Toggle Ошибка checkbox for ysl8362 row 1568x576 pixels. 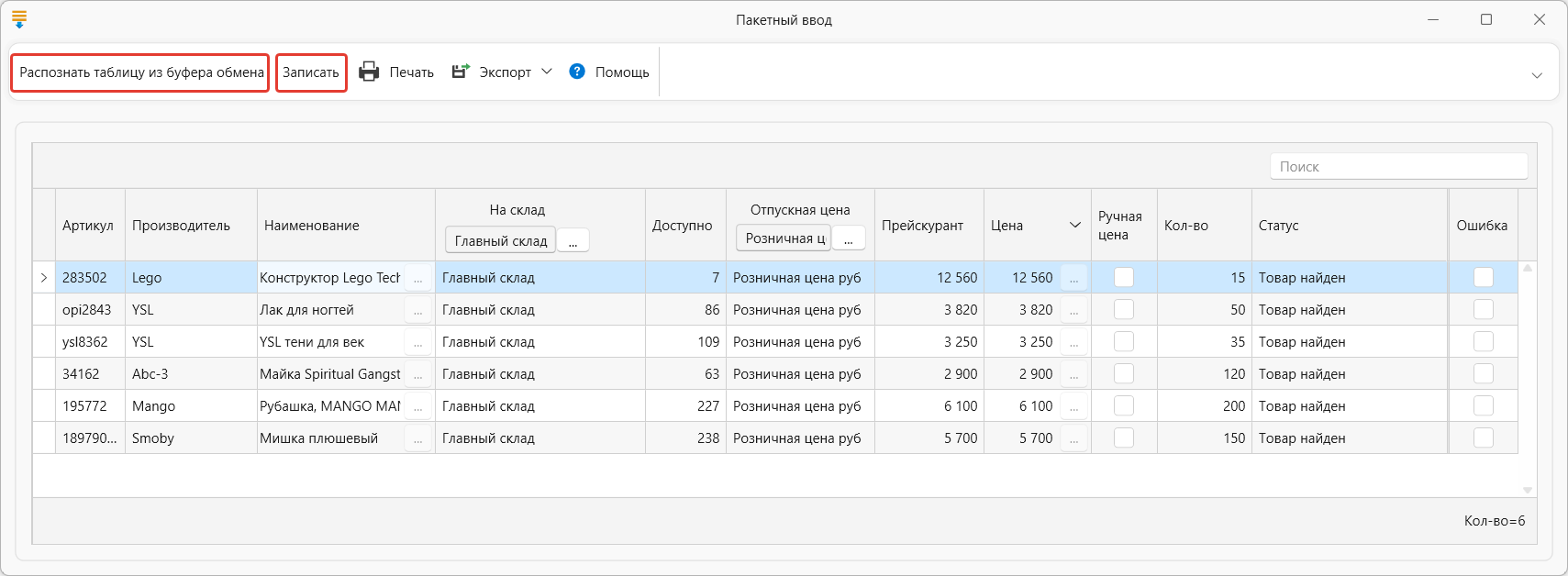coord(1484,341)
